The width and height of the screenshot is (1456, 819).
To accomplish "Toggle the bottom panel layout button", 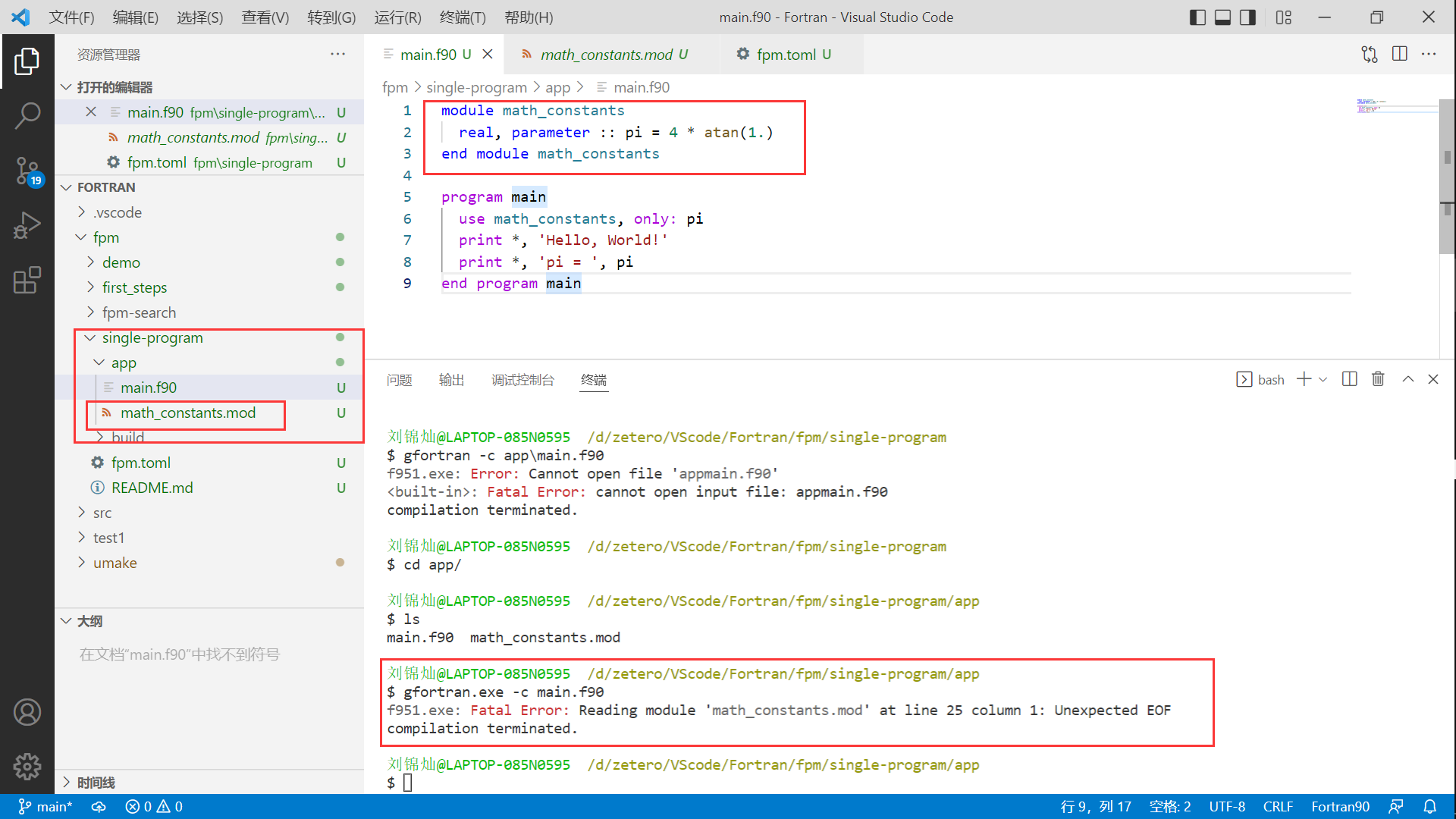I will click(1222, 17).
